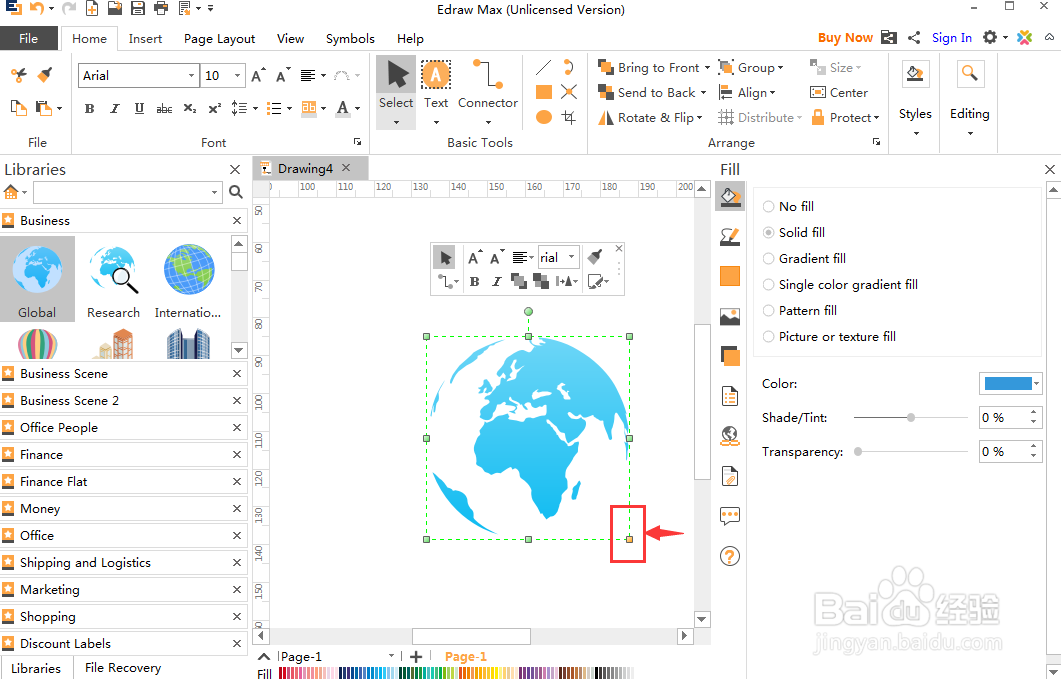Open the Symbols tab
1061x679 pixels.
coord(350,39)
